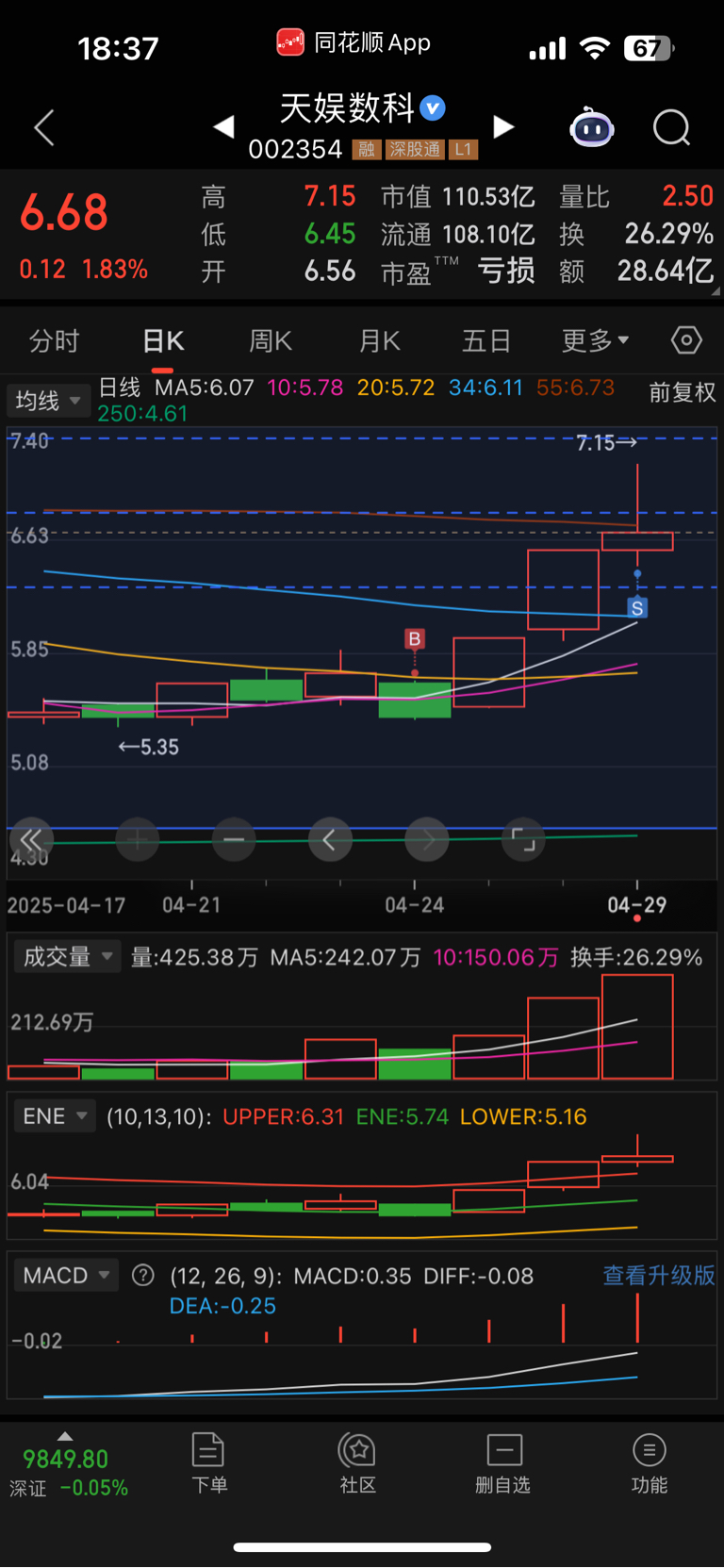Tap the 融 margin tag
The width and height of the screenshot is (724, 1568).
(367, 150)
